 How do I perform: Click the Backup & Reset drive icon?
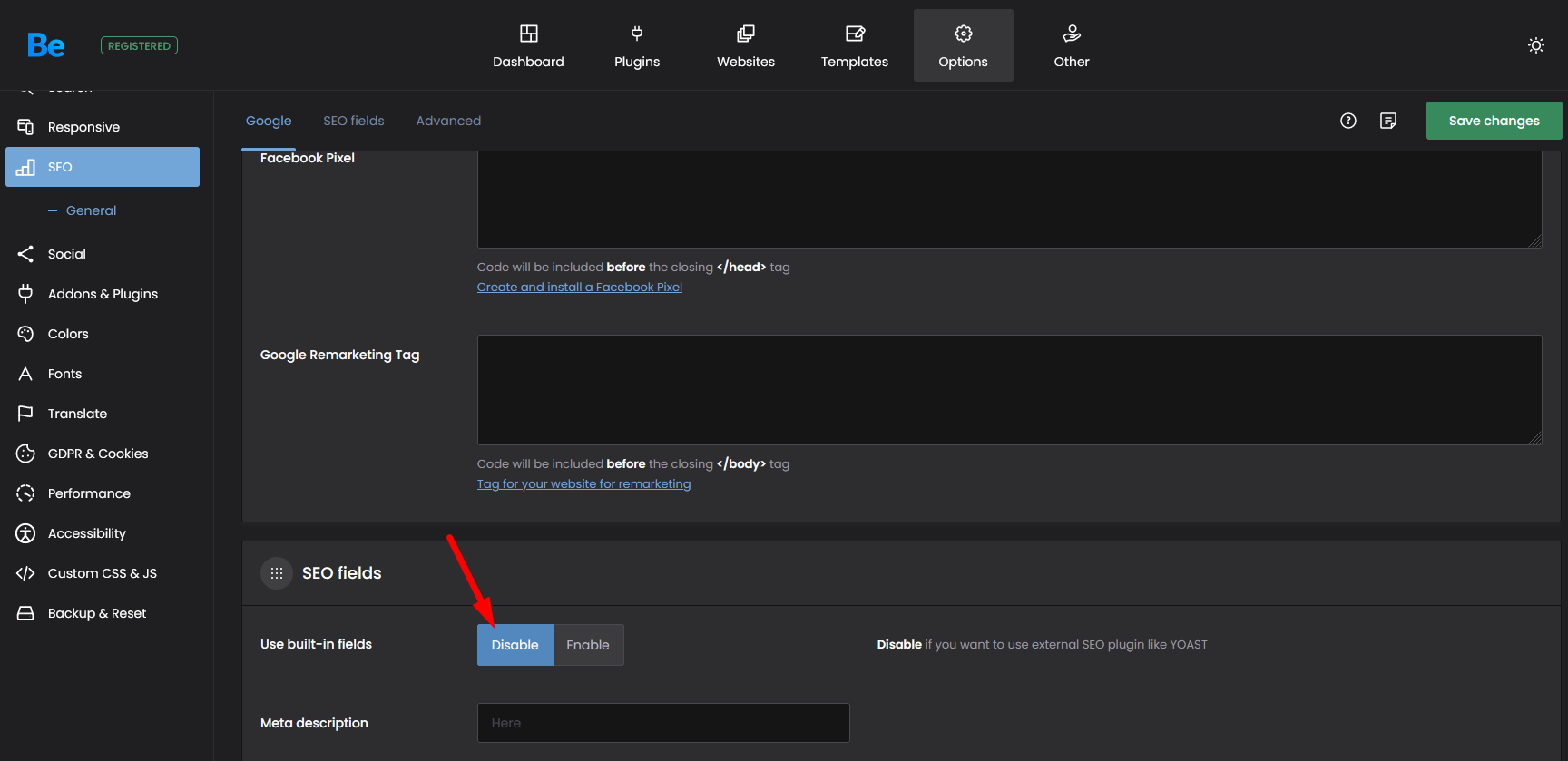pos(25,613)
